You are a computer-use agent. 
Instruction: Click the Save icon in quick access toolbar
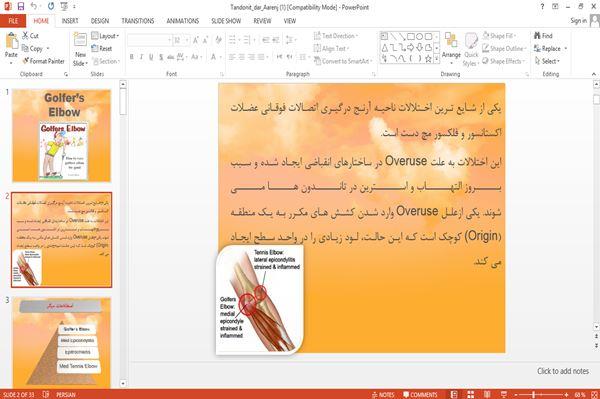pyautogui.click(x=21, y=7)
